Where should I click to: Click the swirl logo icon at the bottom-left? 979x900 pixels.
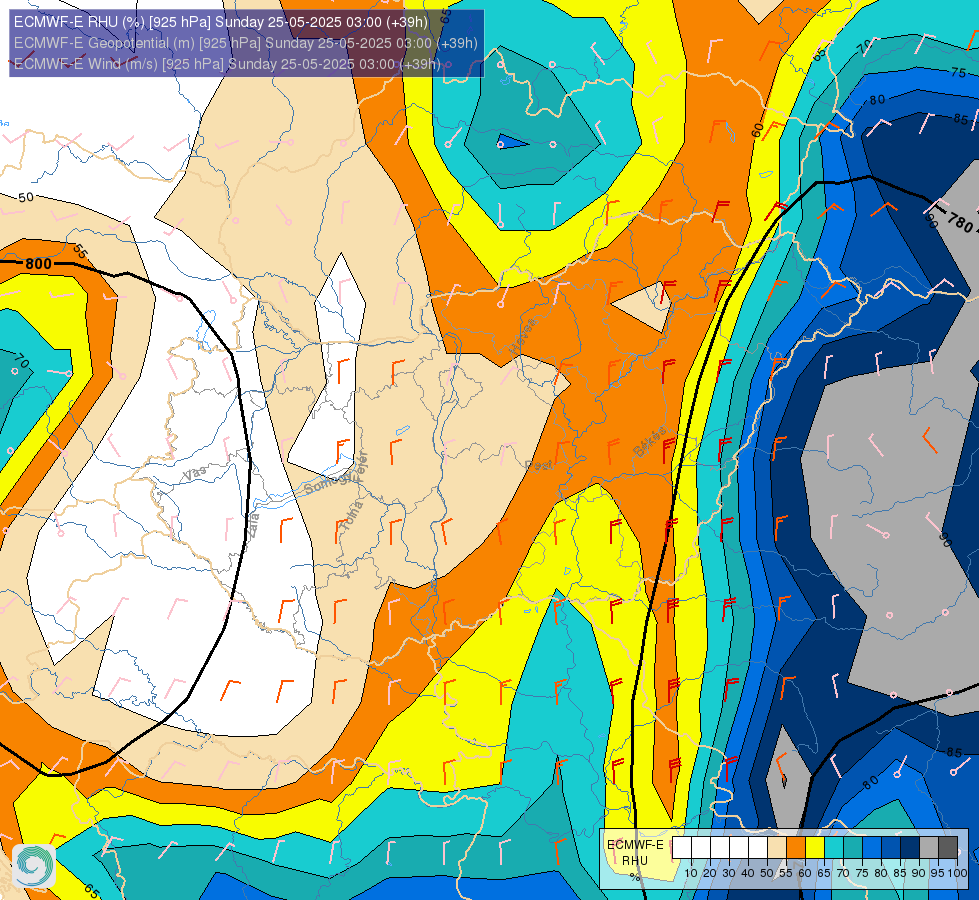[x=34, y=865]
